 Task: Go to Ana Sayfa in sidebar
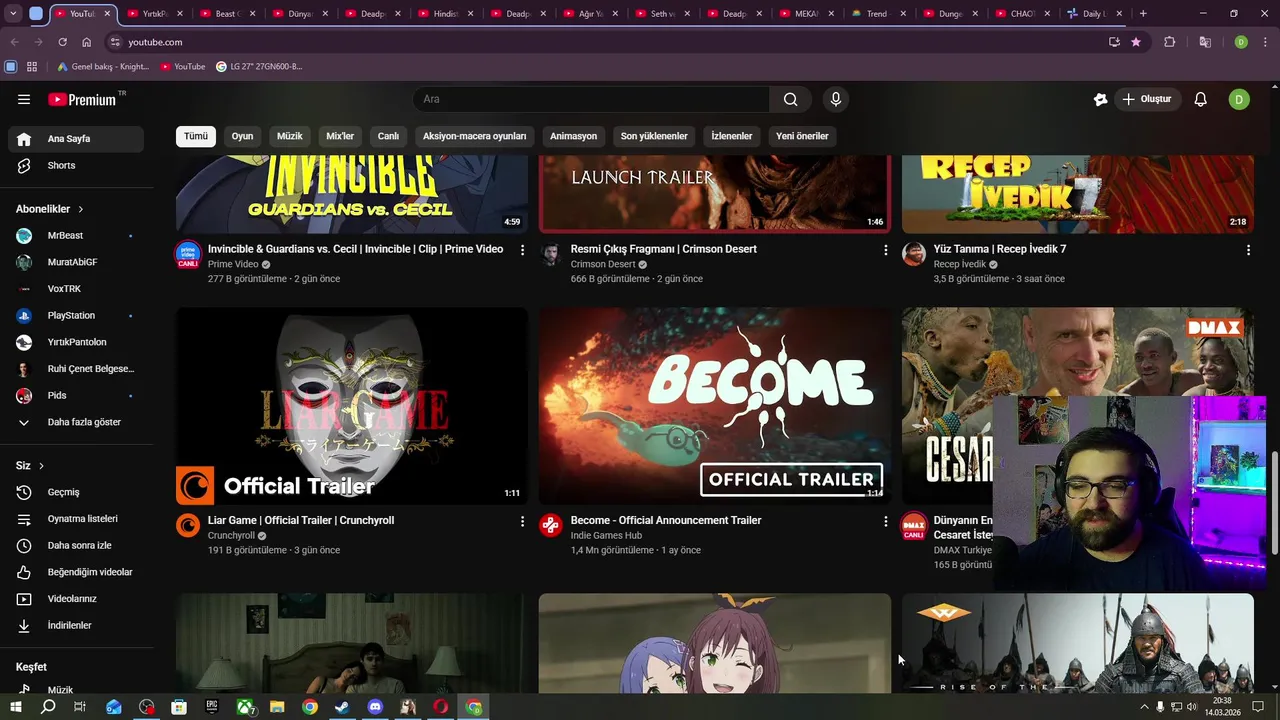[x=76, y=139]
